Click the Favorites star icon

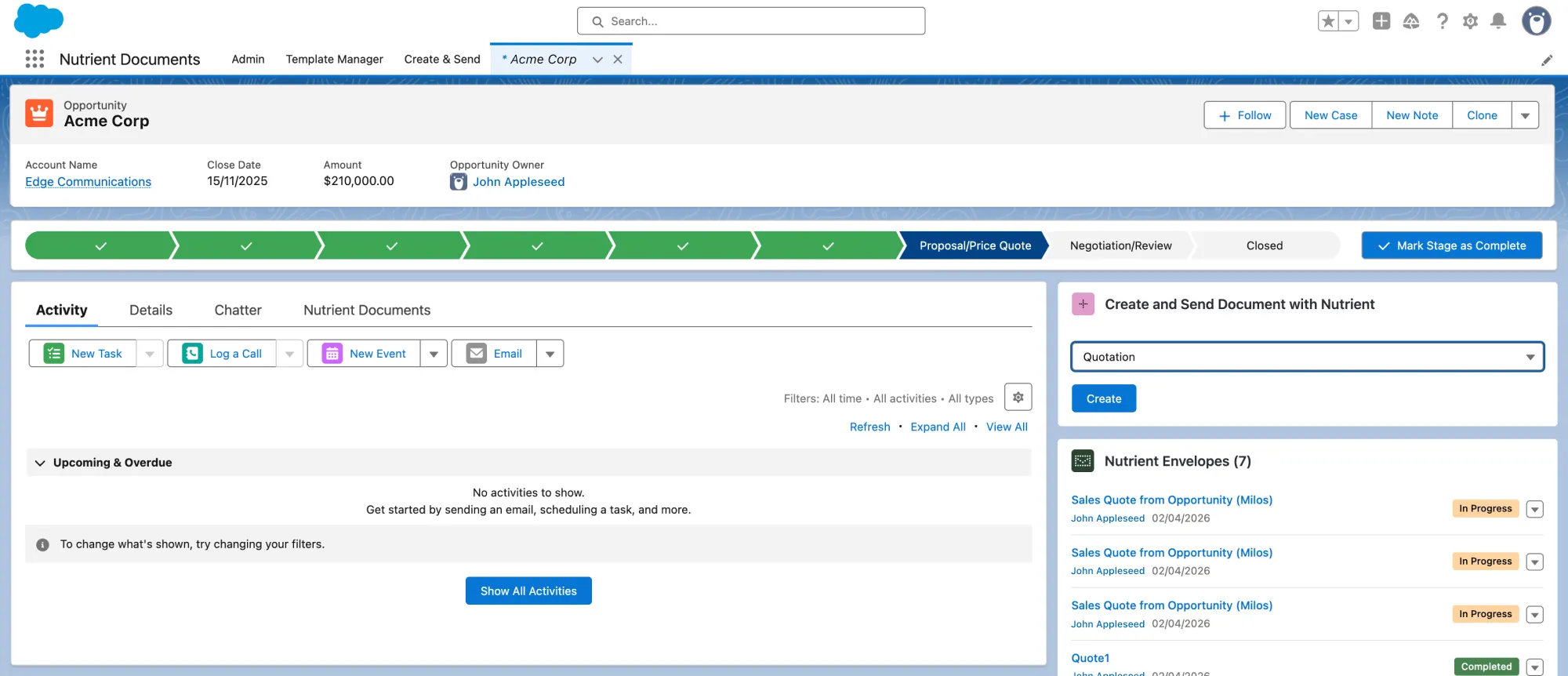tap(1328, 21)
